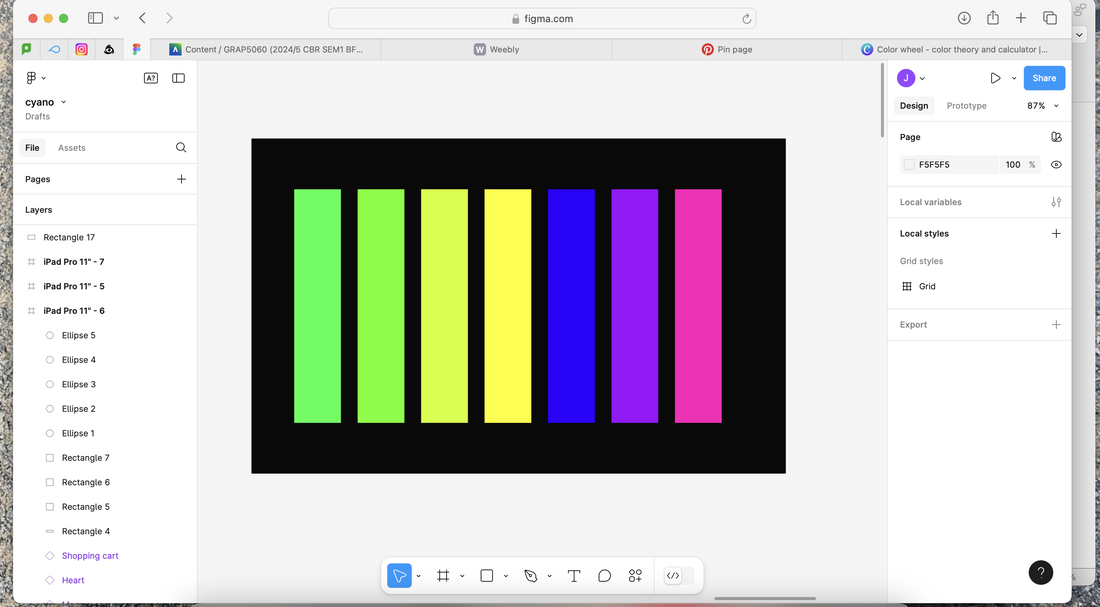This screenshot has width=1100, height=607.
Task: Select the Frame tool
Action: click(x=443, y=575)
